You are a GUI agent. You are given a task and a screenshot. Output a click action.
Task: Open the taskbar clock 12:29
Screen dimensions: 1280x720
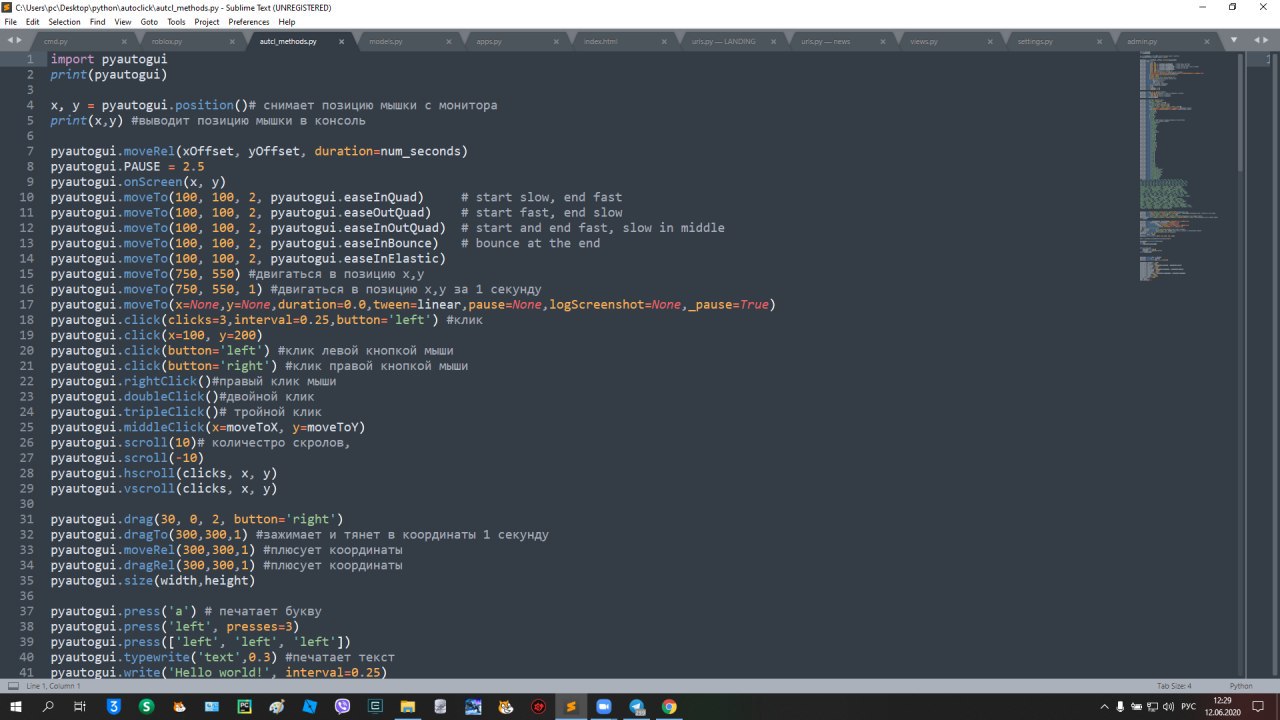pyautogui.click(x=1223, y=706)
